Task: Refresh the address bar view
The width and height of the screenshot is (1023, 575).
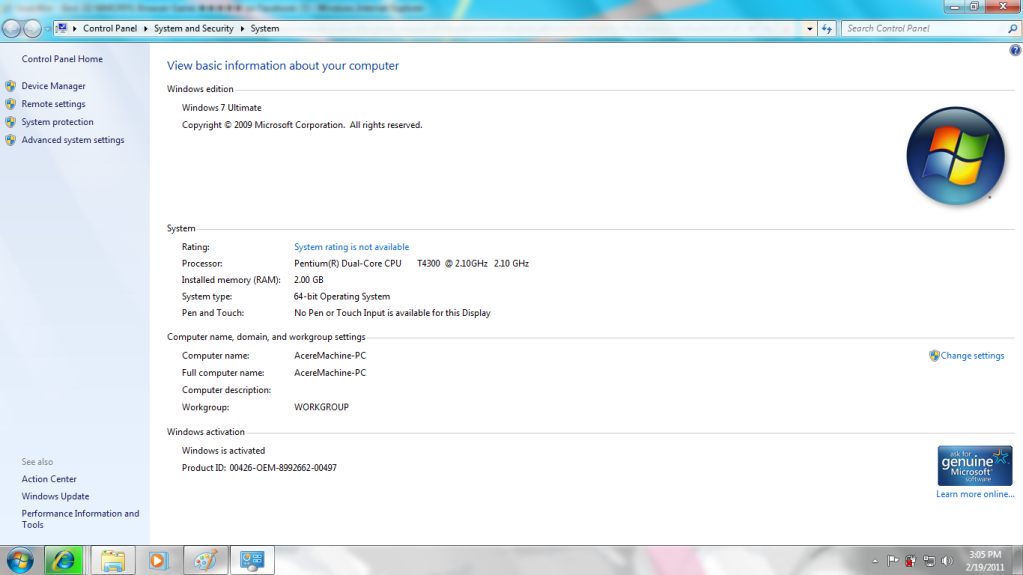Action: coord(827,29)
